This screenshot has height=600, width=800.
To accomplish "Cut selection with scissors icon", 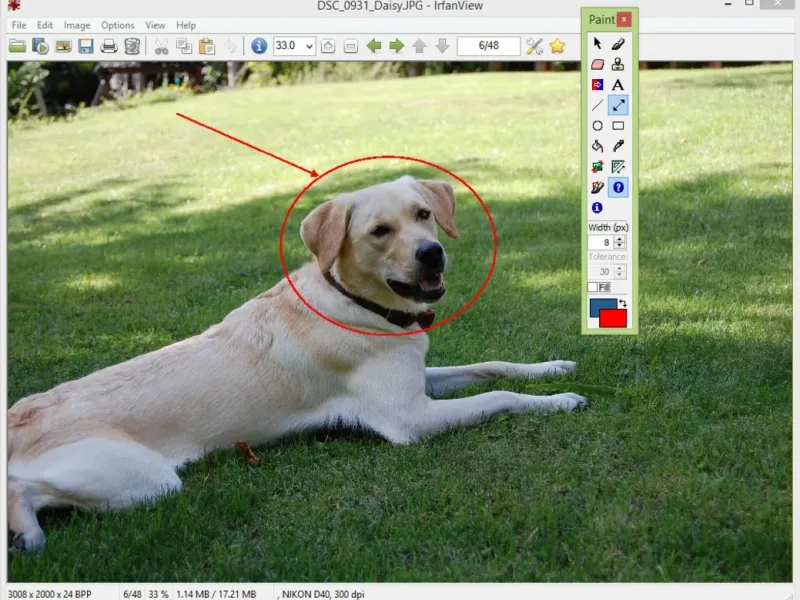I will point(161,46).
